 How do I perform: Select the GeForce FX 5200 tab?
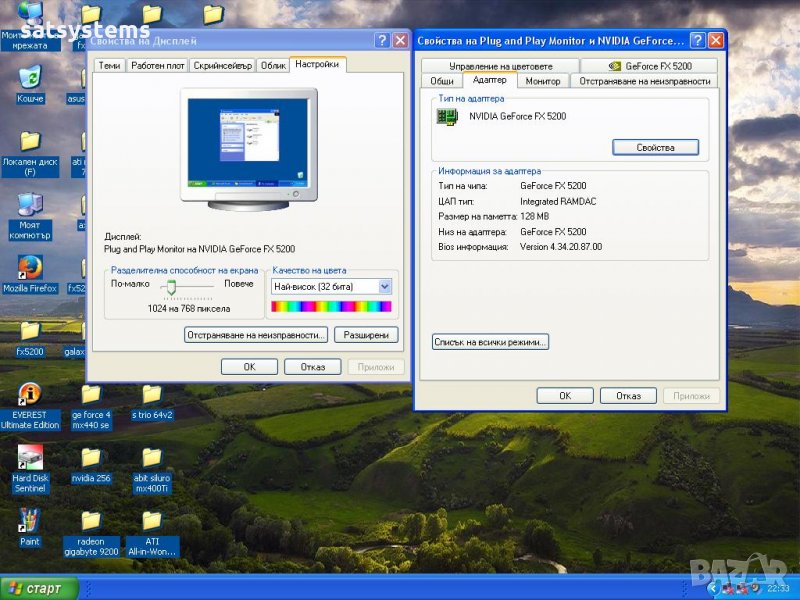(650, 66)
